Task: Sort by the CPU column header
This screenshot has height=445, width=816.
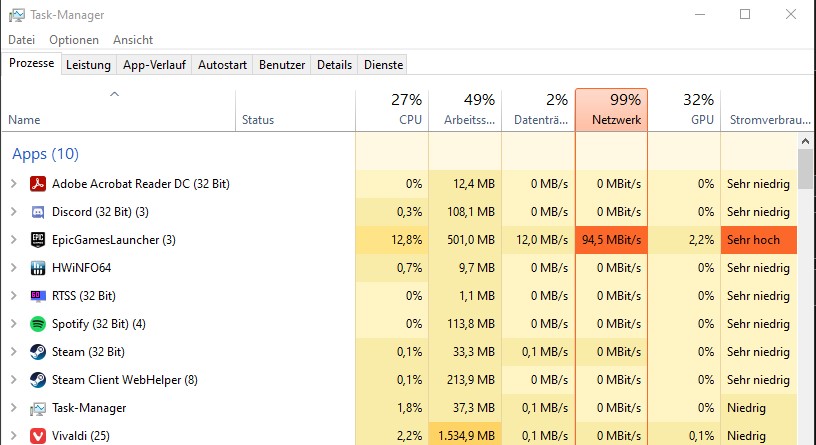Action: 392,110
